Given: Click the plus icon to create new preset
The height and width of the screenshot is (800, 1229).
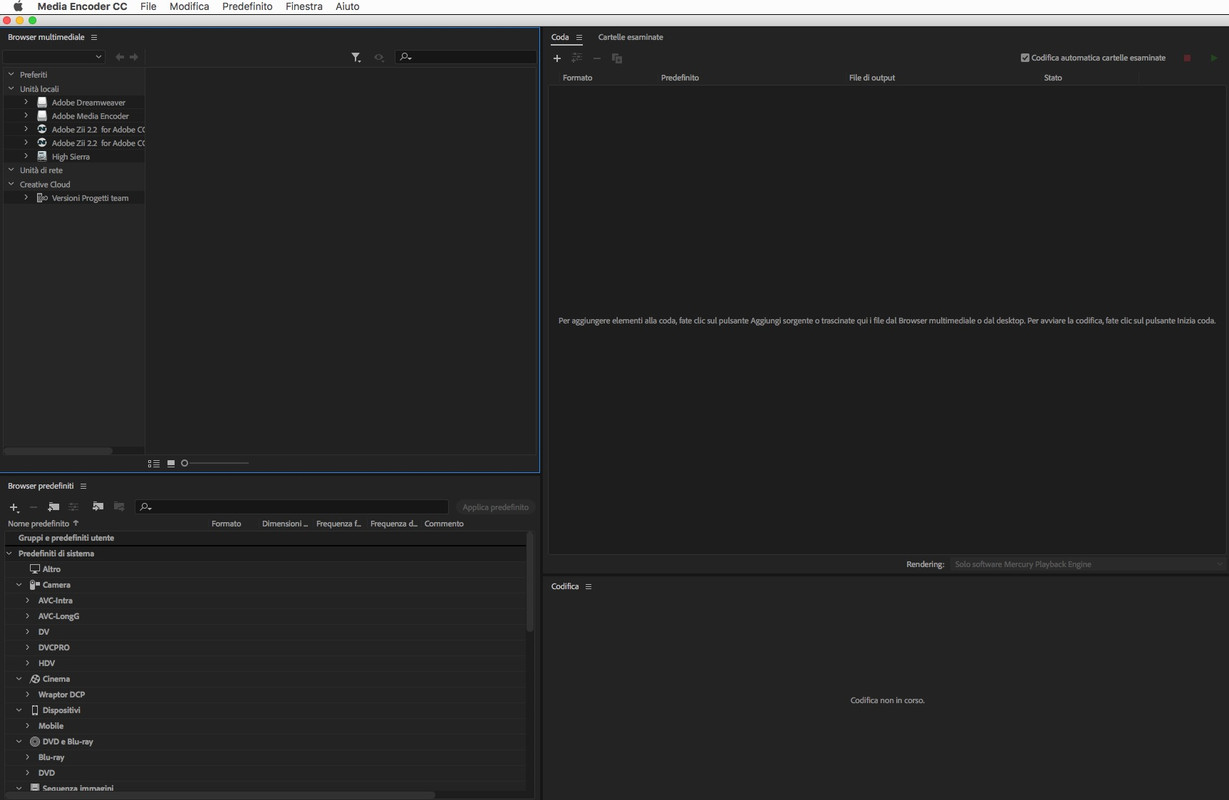Looking at the screenshot, I should tap(14, 507).
